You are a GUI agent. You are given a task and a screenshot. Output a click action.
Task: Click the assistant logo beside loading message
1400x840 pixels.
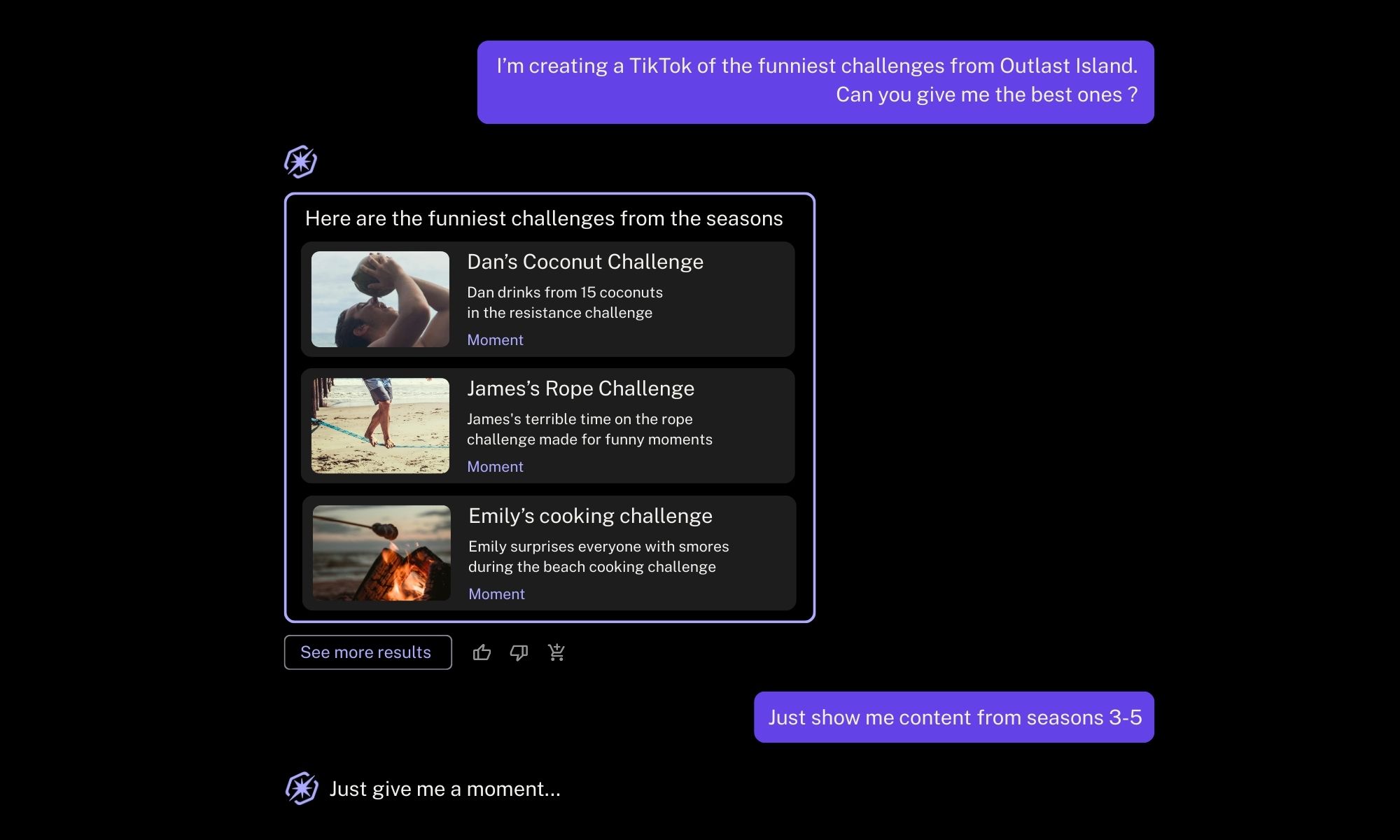(x=302, y=788)
